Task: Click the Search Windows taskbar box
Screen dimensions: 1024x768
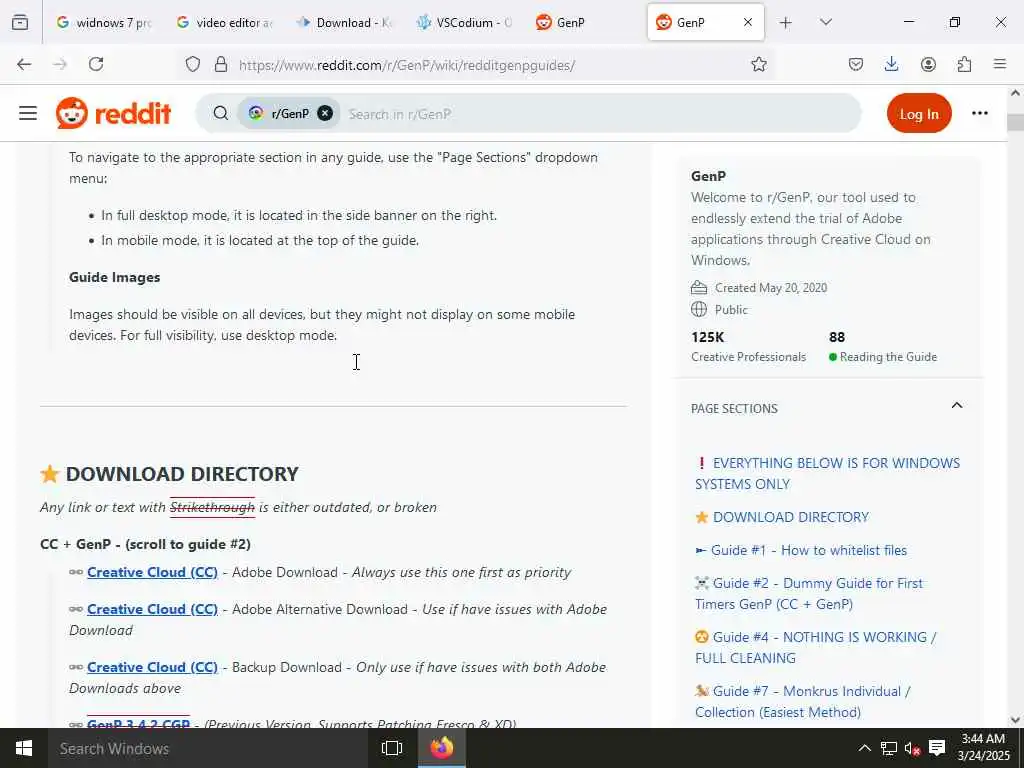Action: (210, 748)
